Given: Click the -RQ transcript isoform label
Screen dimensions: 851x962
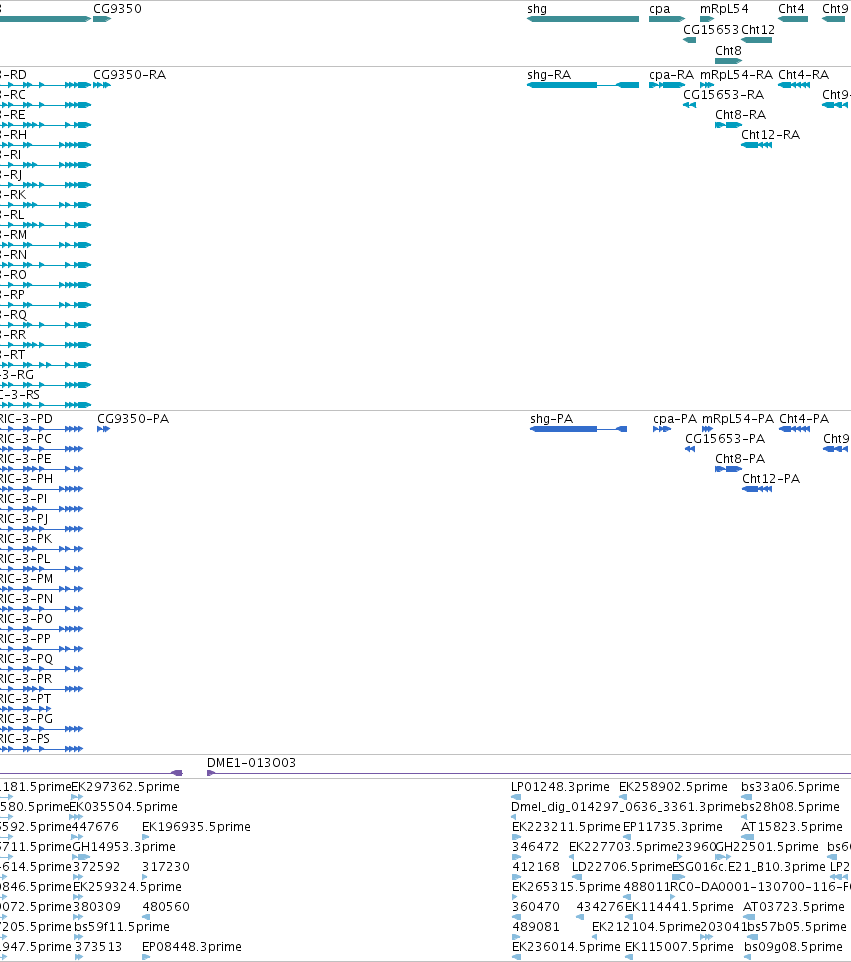Looking at the screenshot, I should pyautogui.click(x=13, y=314).
